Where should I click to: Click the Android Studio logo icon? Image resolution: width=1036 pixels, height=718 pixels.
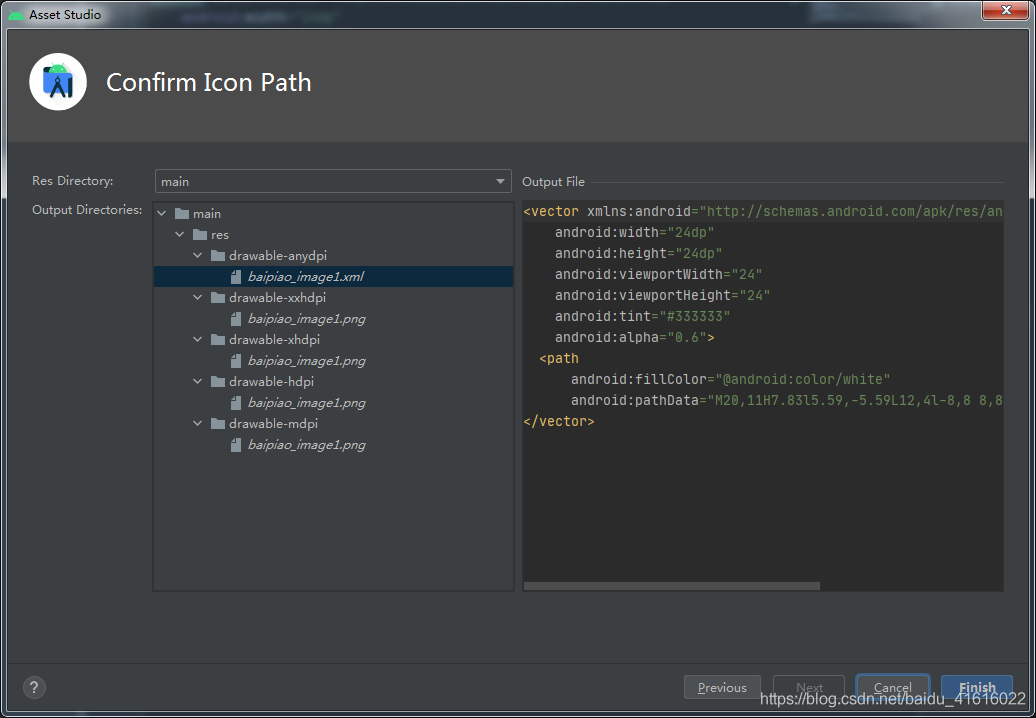point(58,82)
